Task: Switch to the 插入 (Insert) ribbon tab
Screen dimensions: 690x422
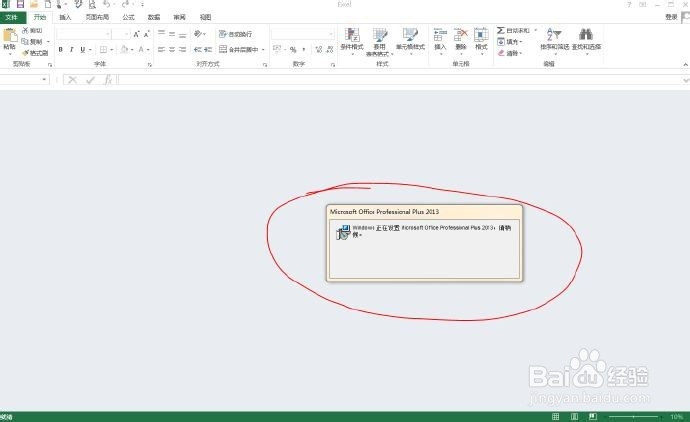Action: [x=65, y=17]
